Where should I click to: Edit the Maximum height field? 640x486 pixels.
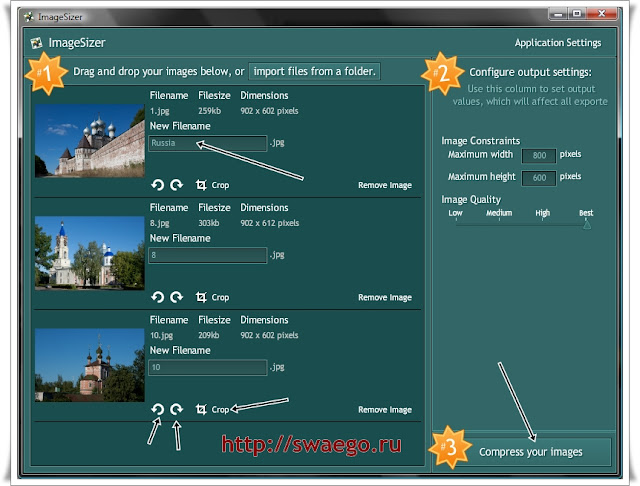539,178
